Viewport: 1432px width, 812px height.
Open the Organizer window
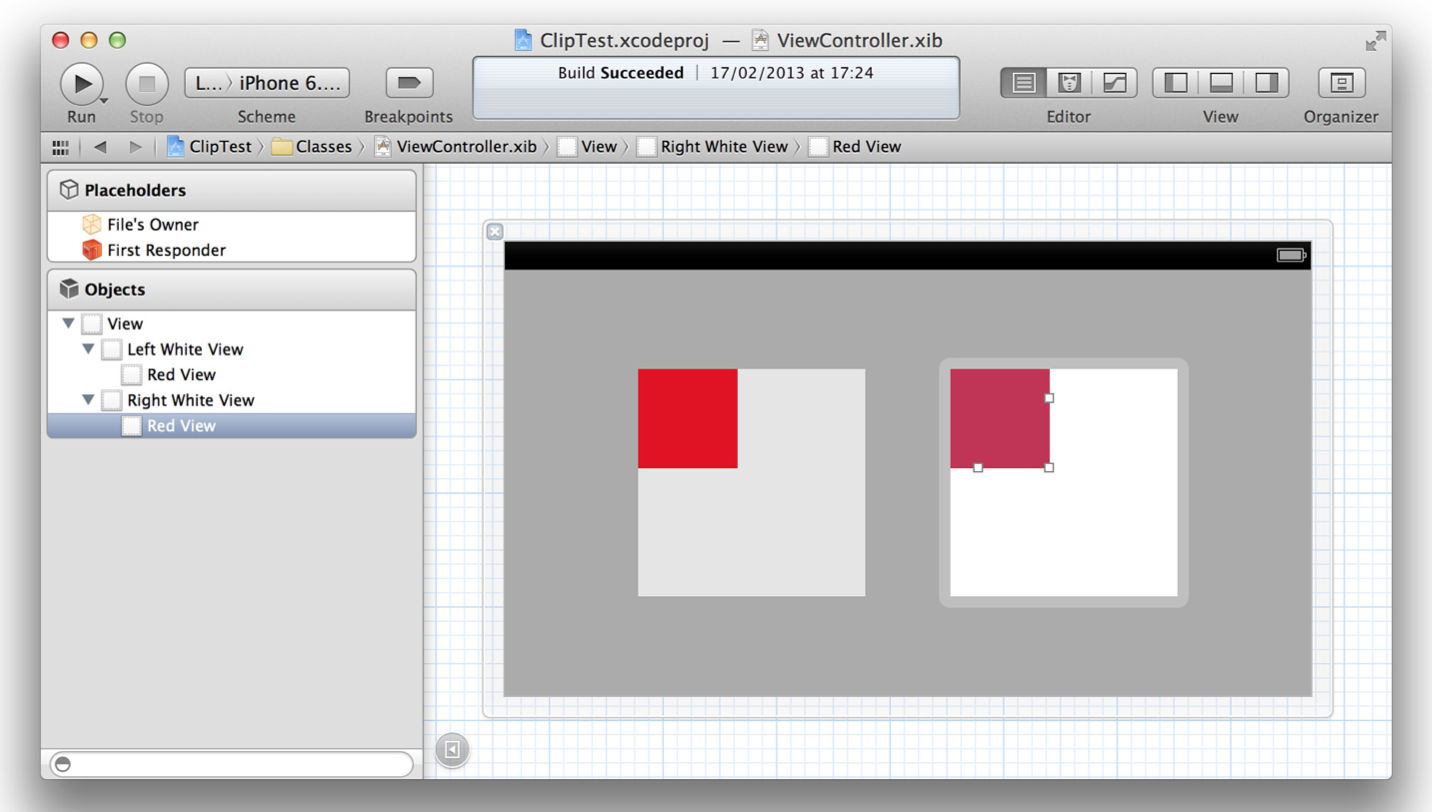1341,83
